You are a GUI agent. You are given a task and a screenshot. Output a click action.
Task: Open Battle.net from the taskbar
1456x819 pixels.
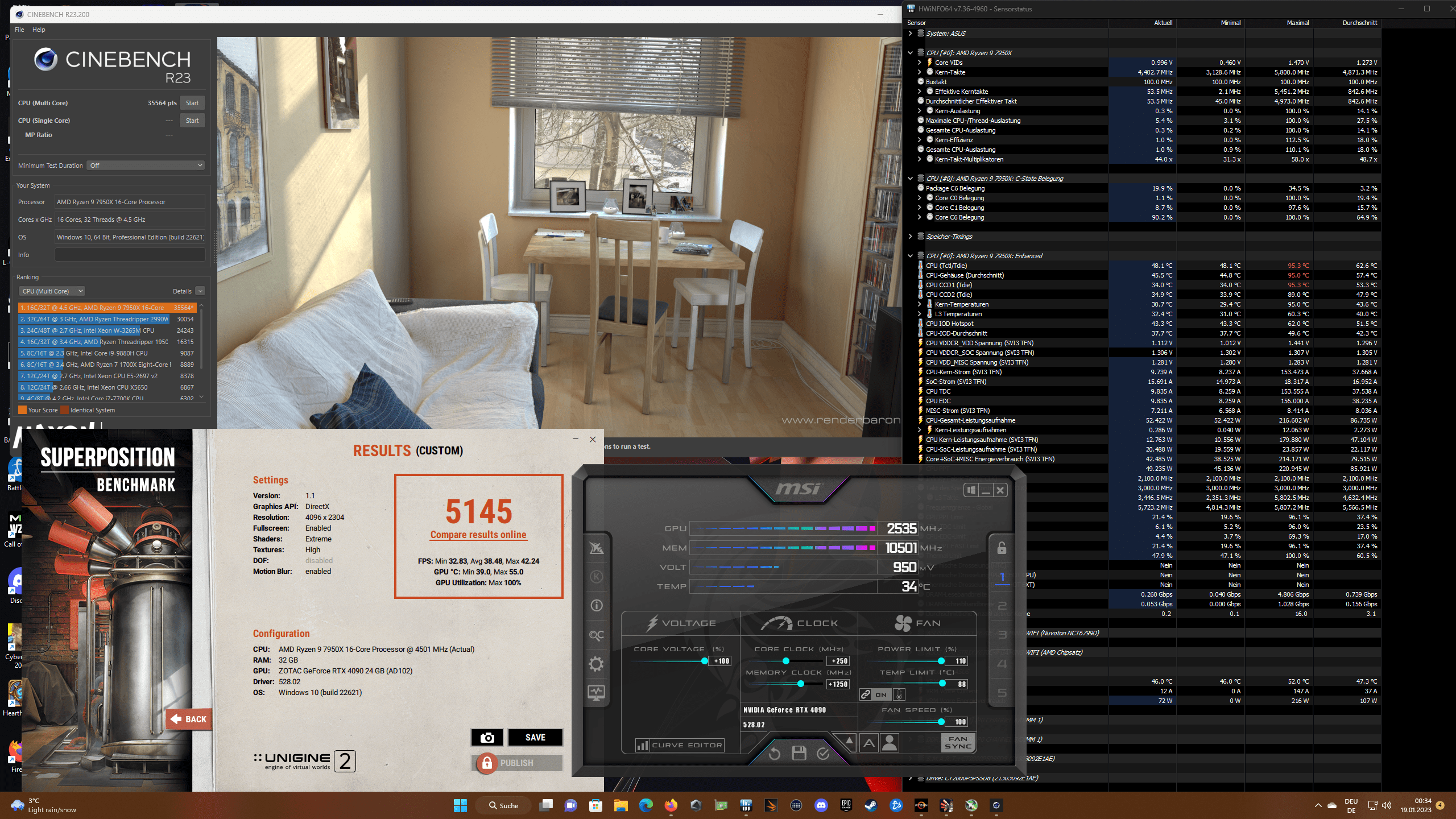pos(896,805)
